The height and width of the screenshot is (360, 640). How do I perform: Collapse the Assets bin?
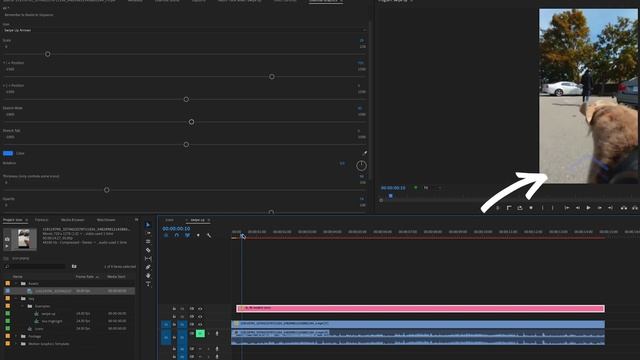[x=16, y=283]
